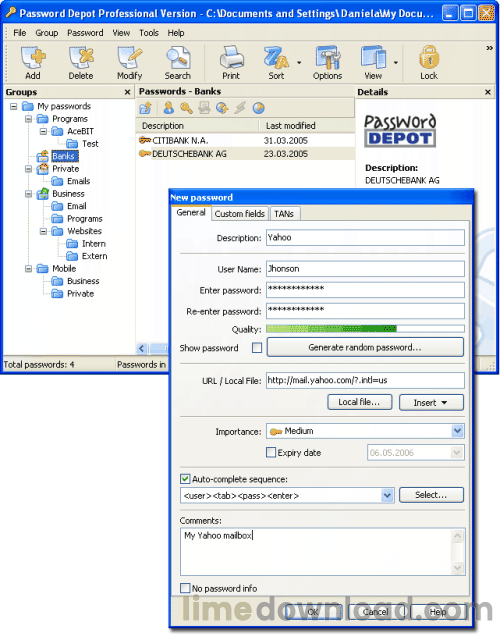
Task: Uncheck Auto-complete sequence checkbox
Action: click(185, 479)
